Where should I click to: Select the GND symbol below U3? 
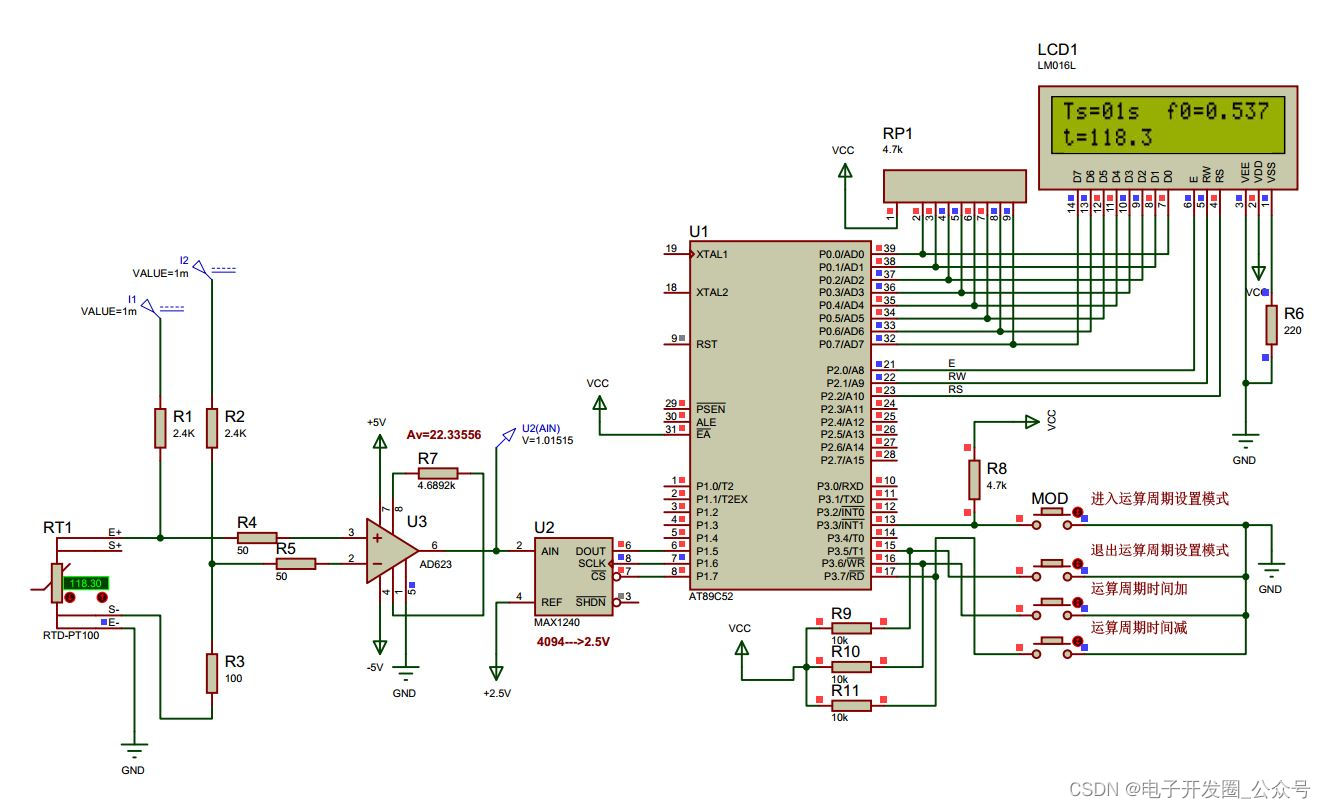pos(405,672)
